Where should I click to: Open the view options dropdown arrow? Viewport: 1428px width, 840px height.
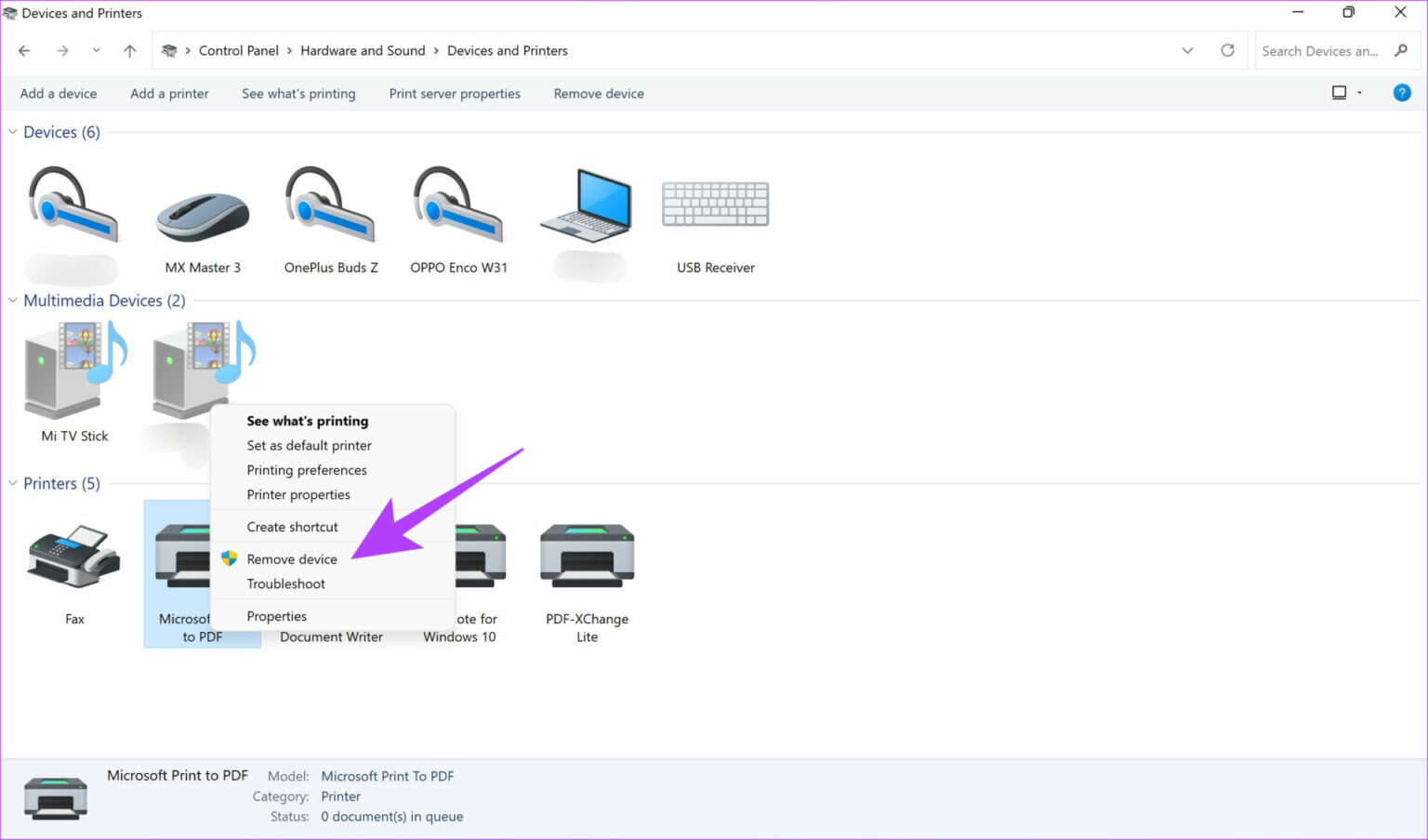(1359, 93)
